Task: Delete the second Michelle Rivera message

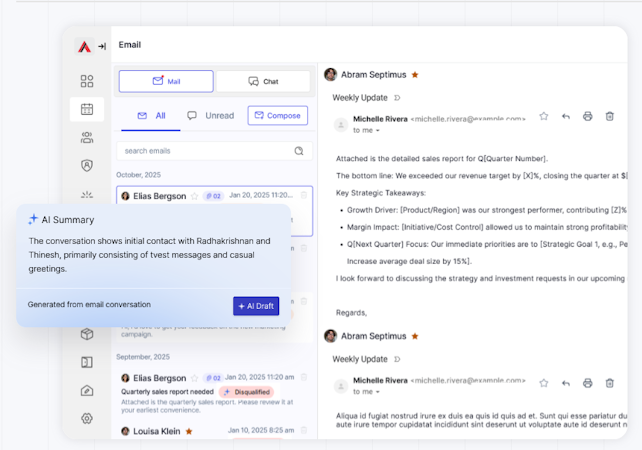Action: coord(610,383)
